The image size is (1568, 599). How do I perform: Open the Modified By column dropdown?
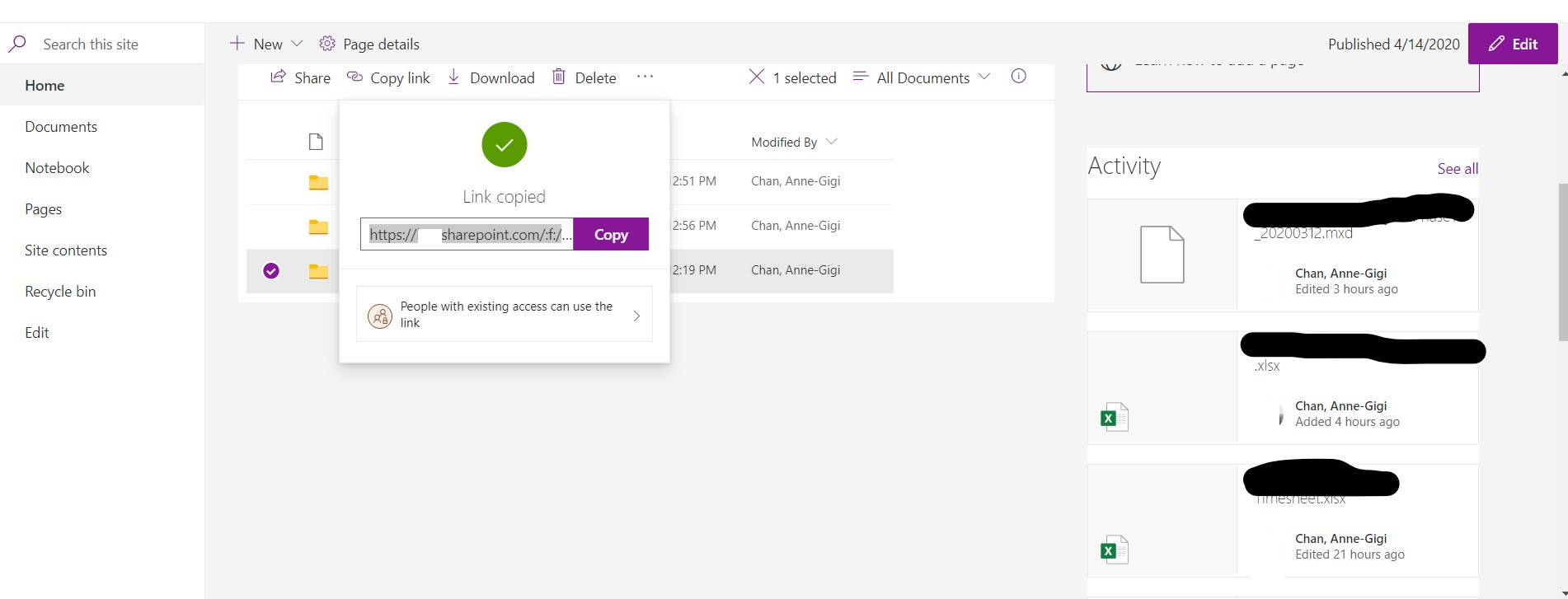pos(794,142)
